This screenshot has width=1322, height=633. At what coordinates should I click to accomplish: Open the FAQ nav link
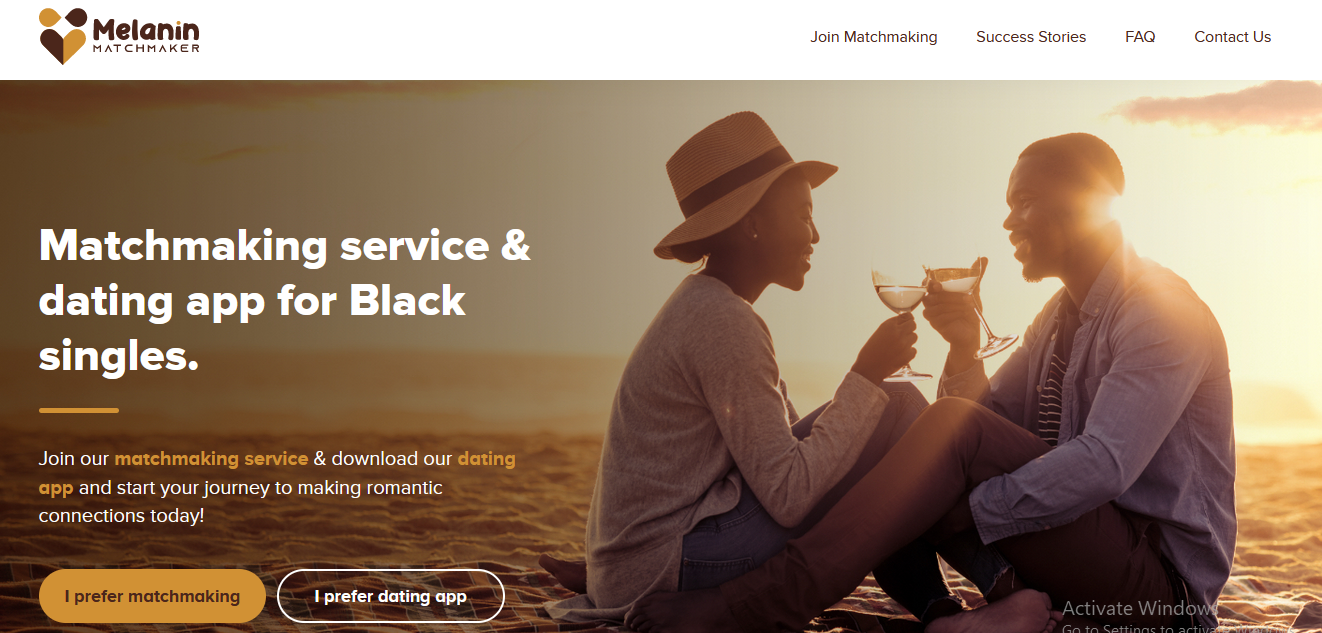click(x=1140, y=37)
